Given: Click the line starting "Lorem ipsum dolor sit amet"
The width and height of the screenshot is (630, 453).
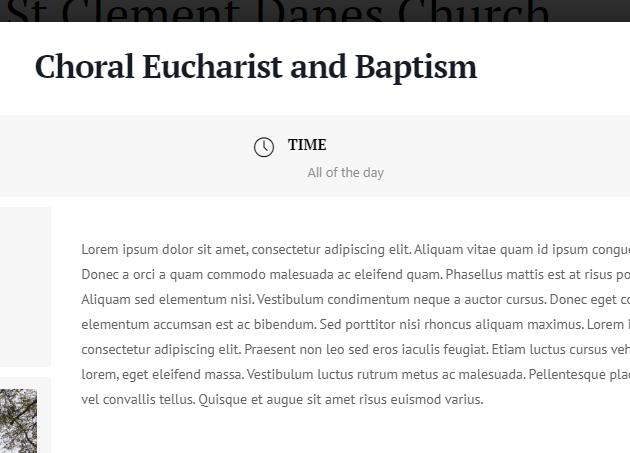Looking at the screenshot, I should click(x=356, y=250).
